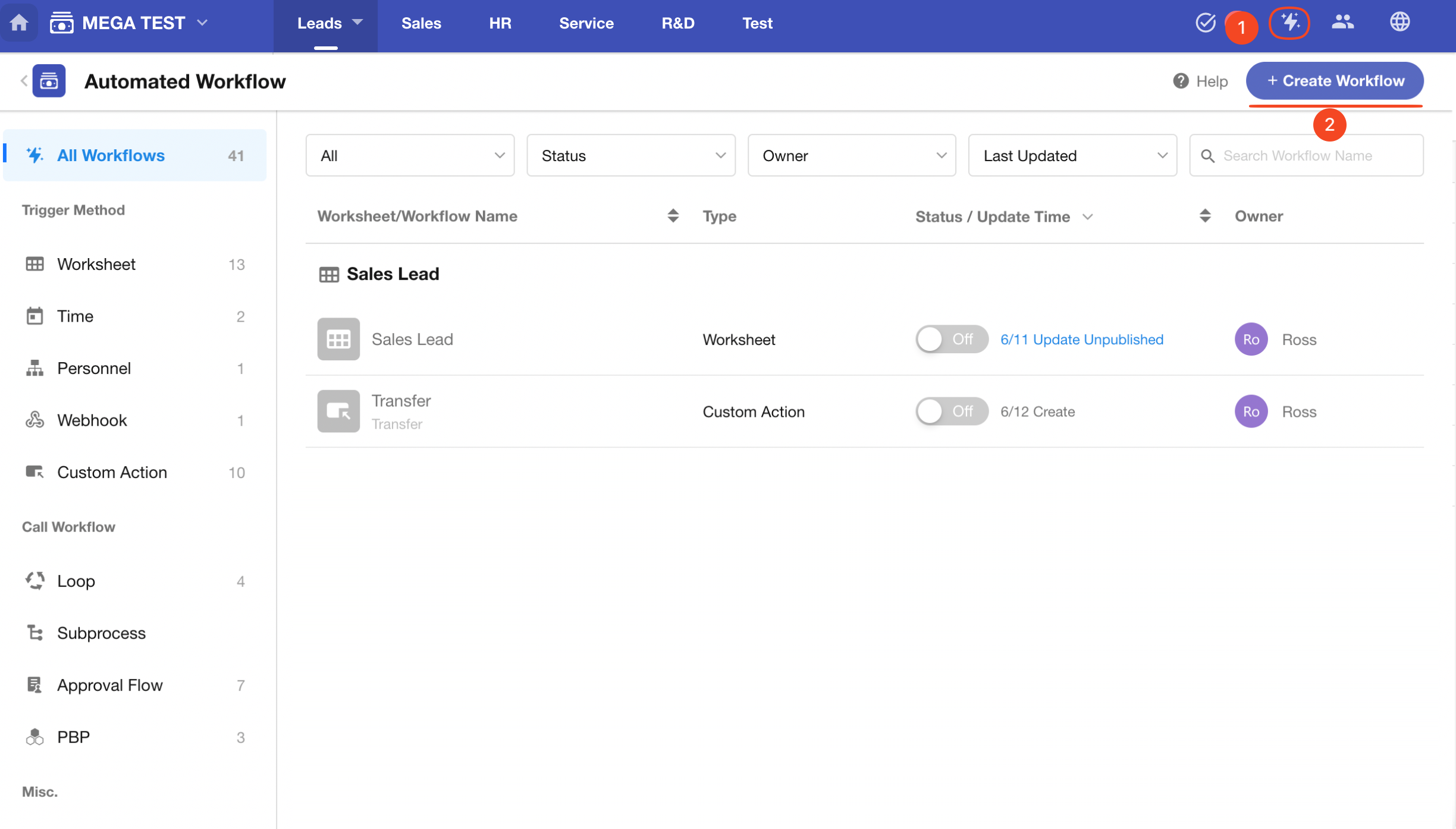The width and height of the screenshot is (1456, 829).
Task: Open the task checkmark icon in header
Action: (x=1205, y=23)
